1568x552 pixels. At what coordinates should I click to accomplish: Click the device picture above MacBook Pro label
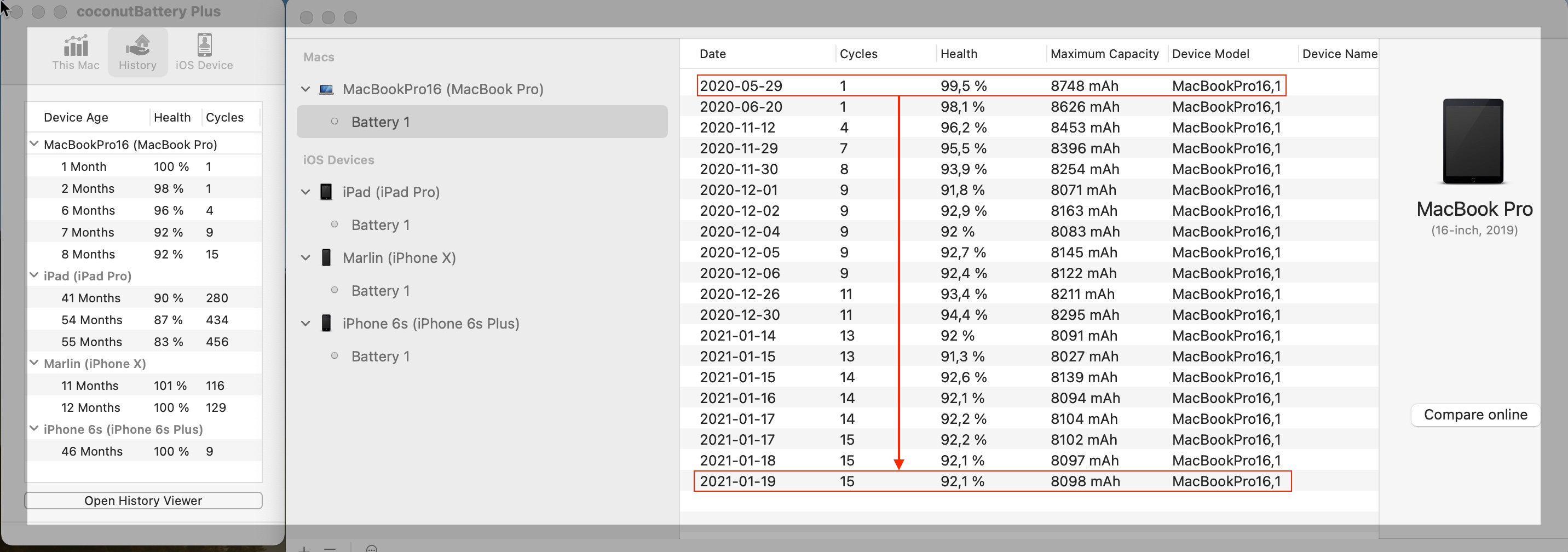click(1473, 141)
